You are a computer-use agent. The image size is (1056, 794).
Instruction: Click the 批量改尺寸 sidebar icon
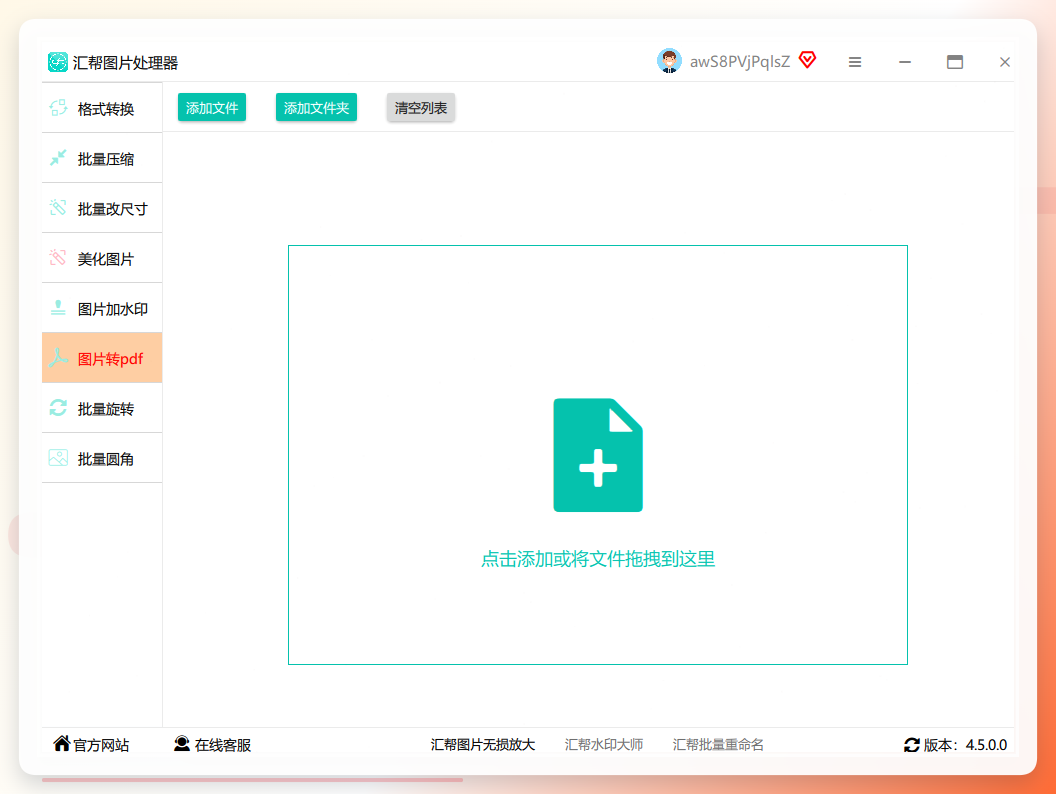59,207
